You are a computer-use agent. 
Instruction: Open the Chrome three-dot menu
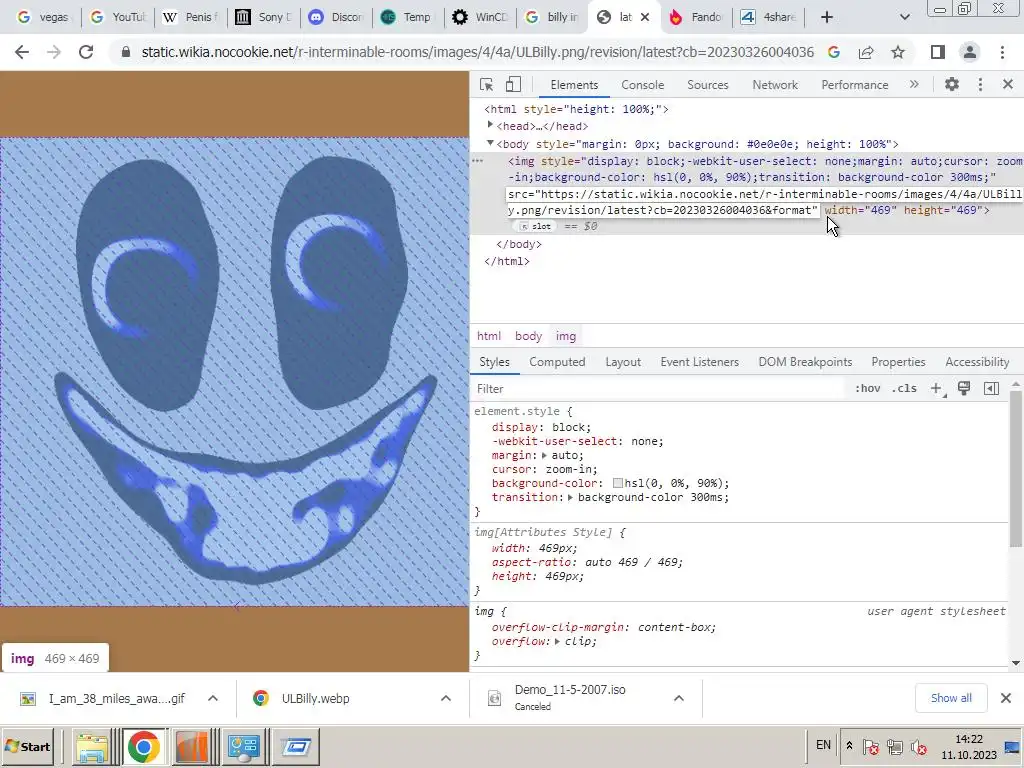click(1002, 52)
